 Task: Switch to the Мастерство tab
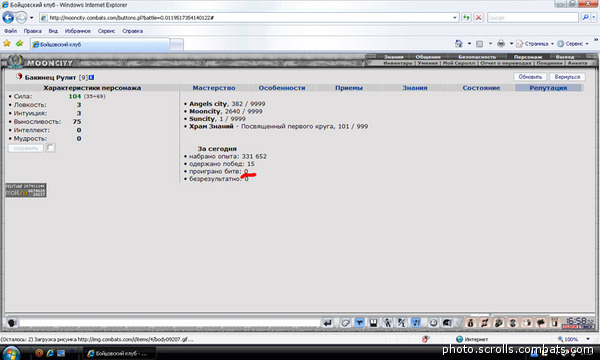pyautogui.click(x=214, y=88)
